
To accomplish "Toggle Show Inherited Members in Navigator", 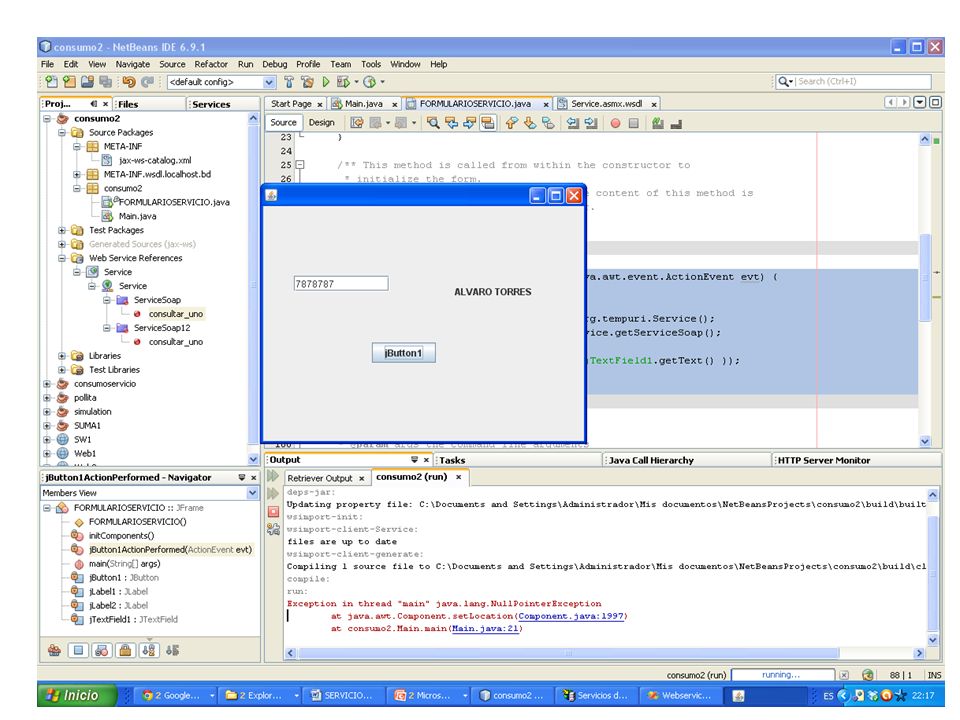I will point(54,650).
